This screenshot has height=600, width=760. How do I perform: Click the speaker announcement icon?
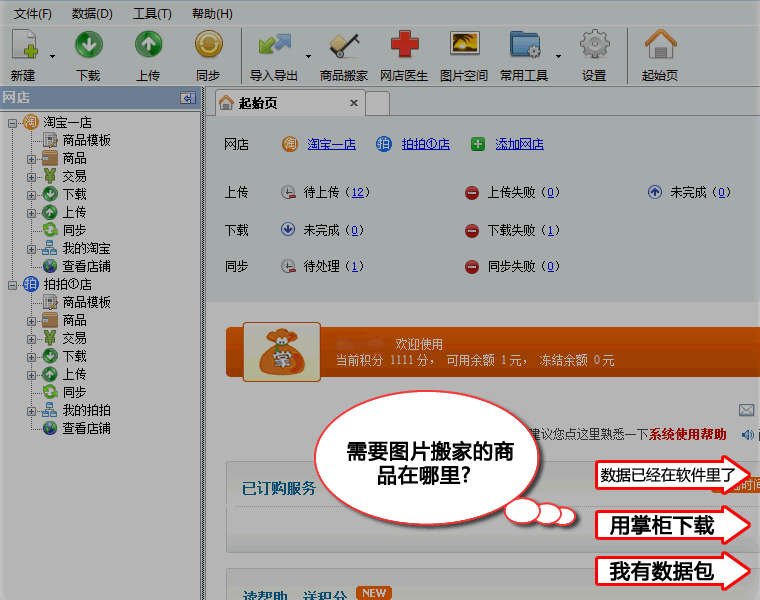(x=747, y=435)
